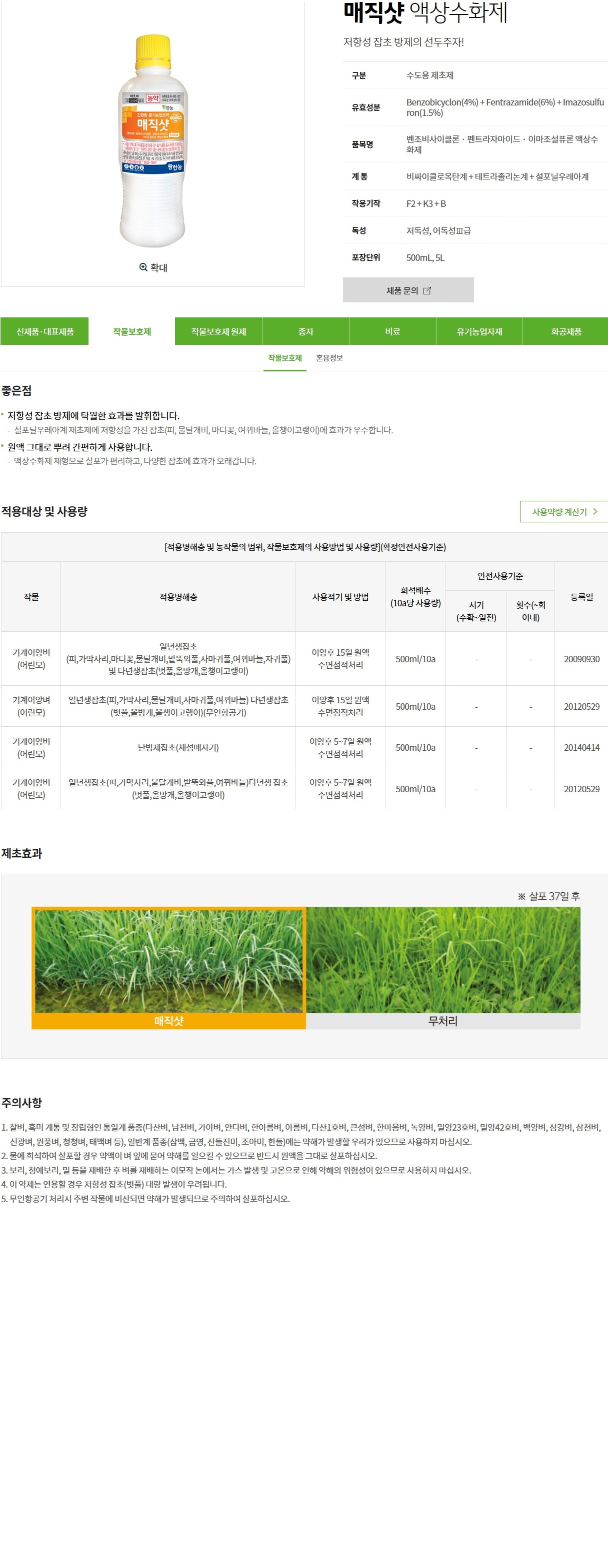This screenshot has height=1568, width=608.
Task: Click registration number 20140414
Action: (581, 747)
